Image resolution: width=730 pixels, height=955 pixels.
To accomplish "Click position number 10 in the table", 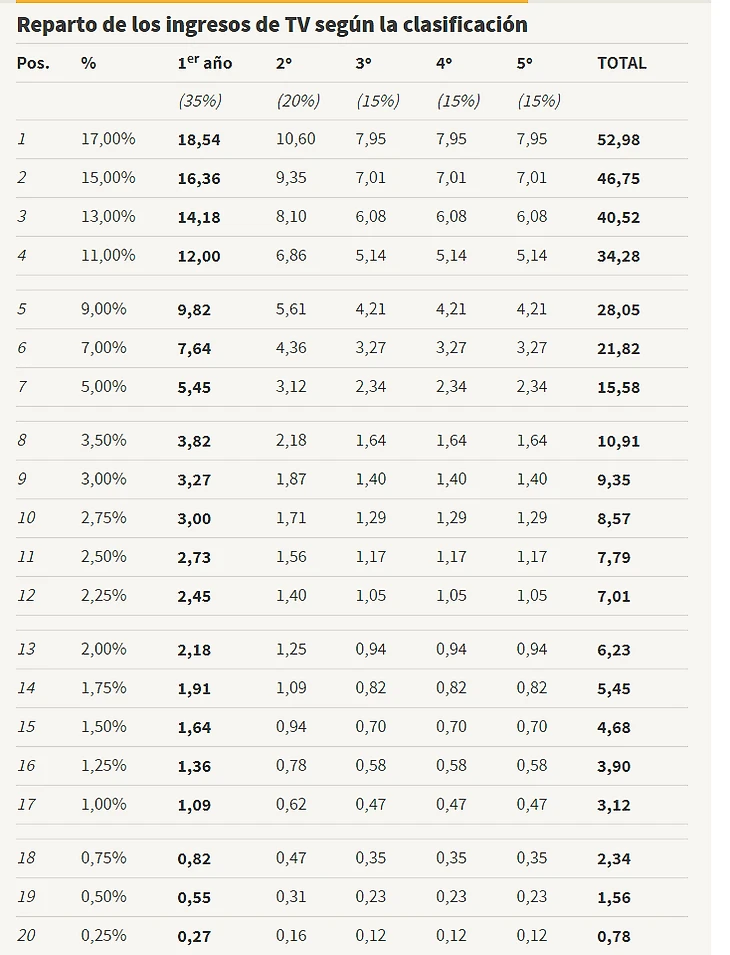I will 26,518.
